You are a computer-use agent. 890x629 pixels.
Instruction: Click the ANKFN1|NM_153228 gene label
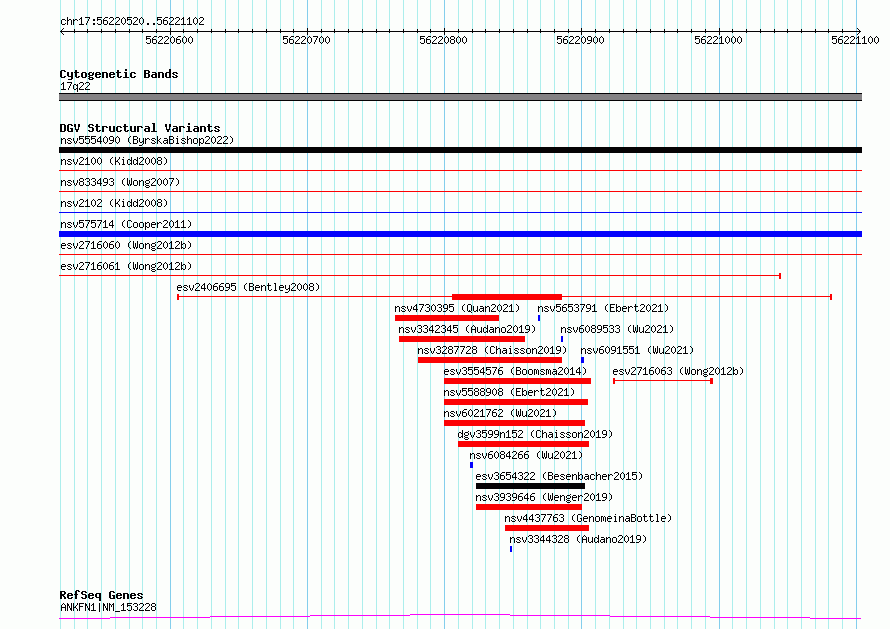click(x=108, y=607)
